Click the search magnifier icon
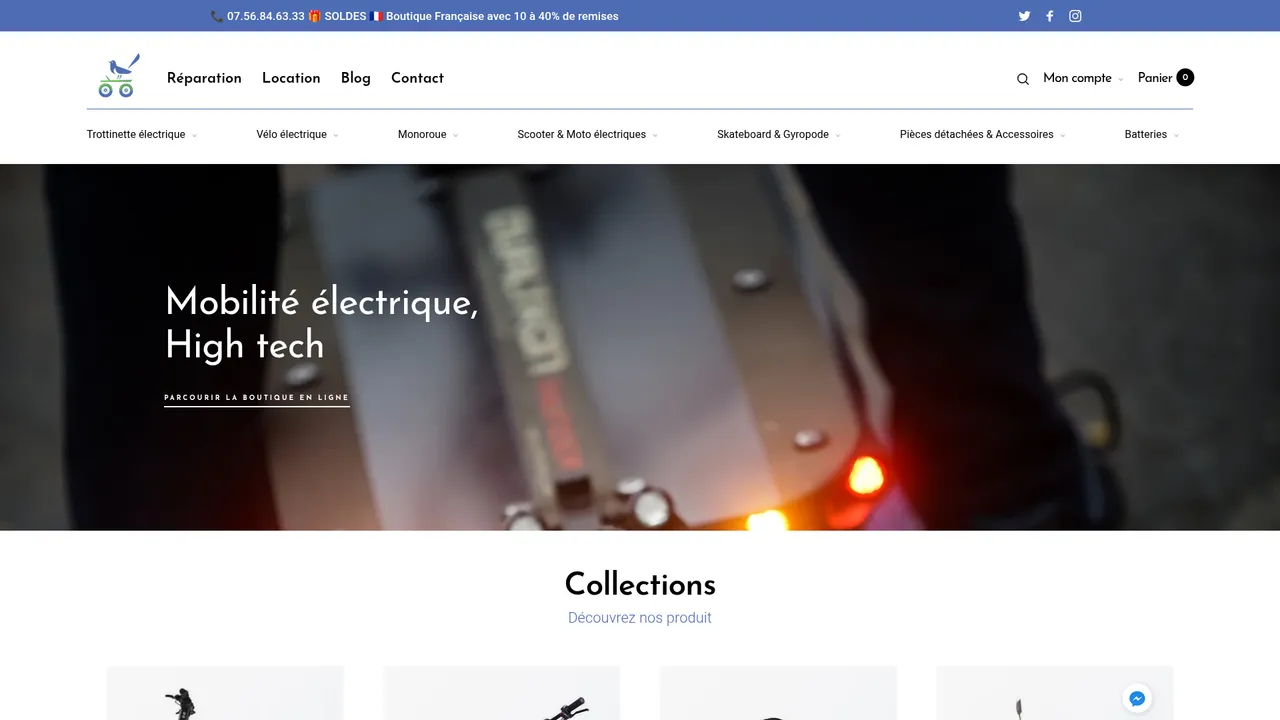 [x=1023, y=79]
